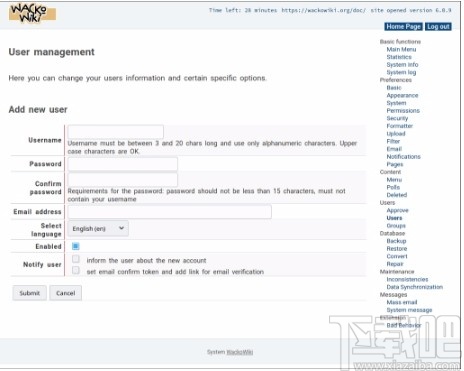464x371 pixels.
Task: Open Notifications preferences
Action: click(x=404, y=157)
